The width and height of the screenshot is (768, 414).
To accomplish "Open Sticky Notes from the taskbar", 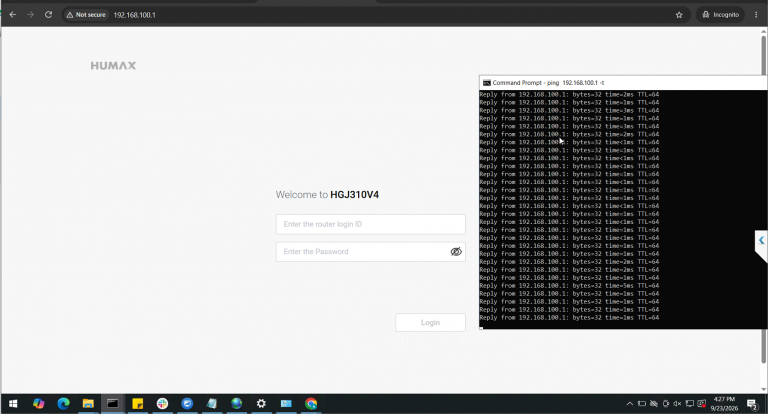I will (138, 404).
